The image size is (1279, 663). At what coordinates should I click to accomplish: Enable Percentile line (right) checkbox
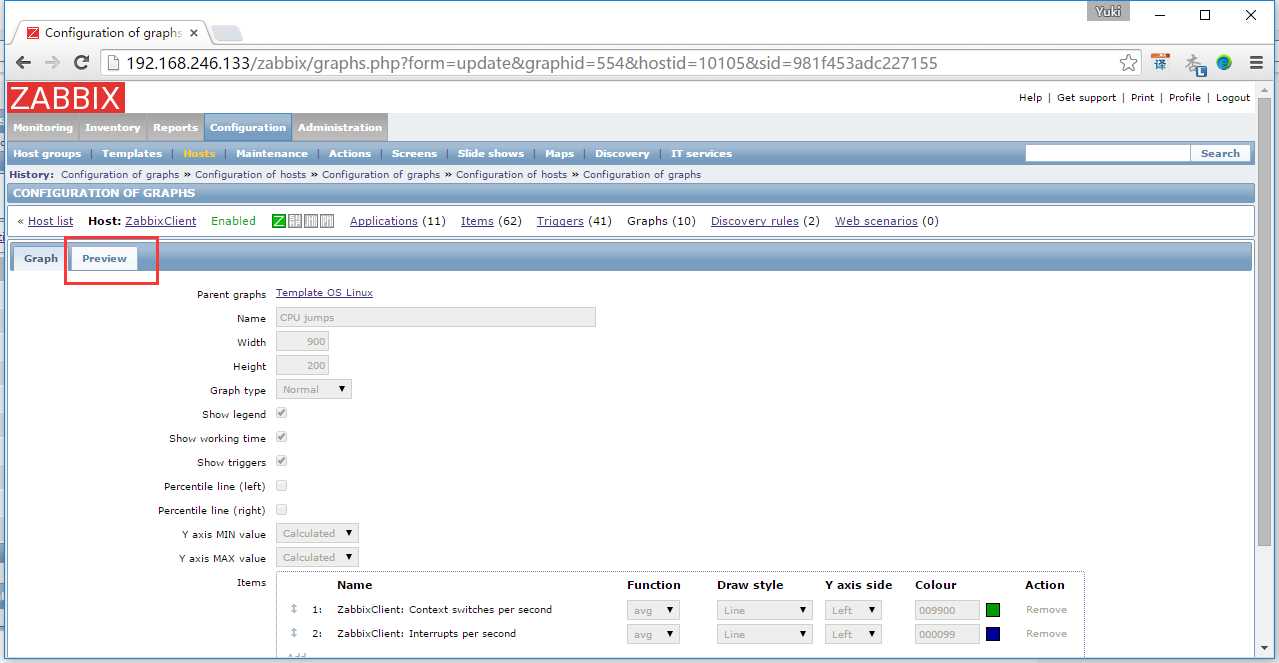click(282, 509)
